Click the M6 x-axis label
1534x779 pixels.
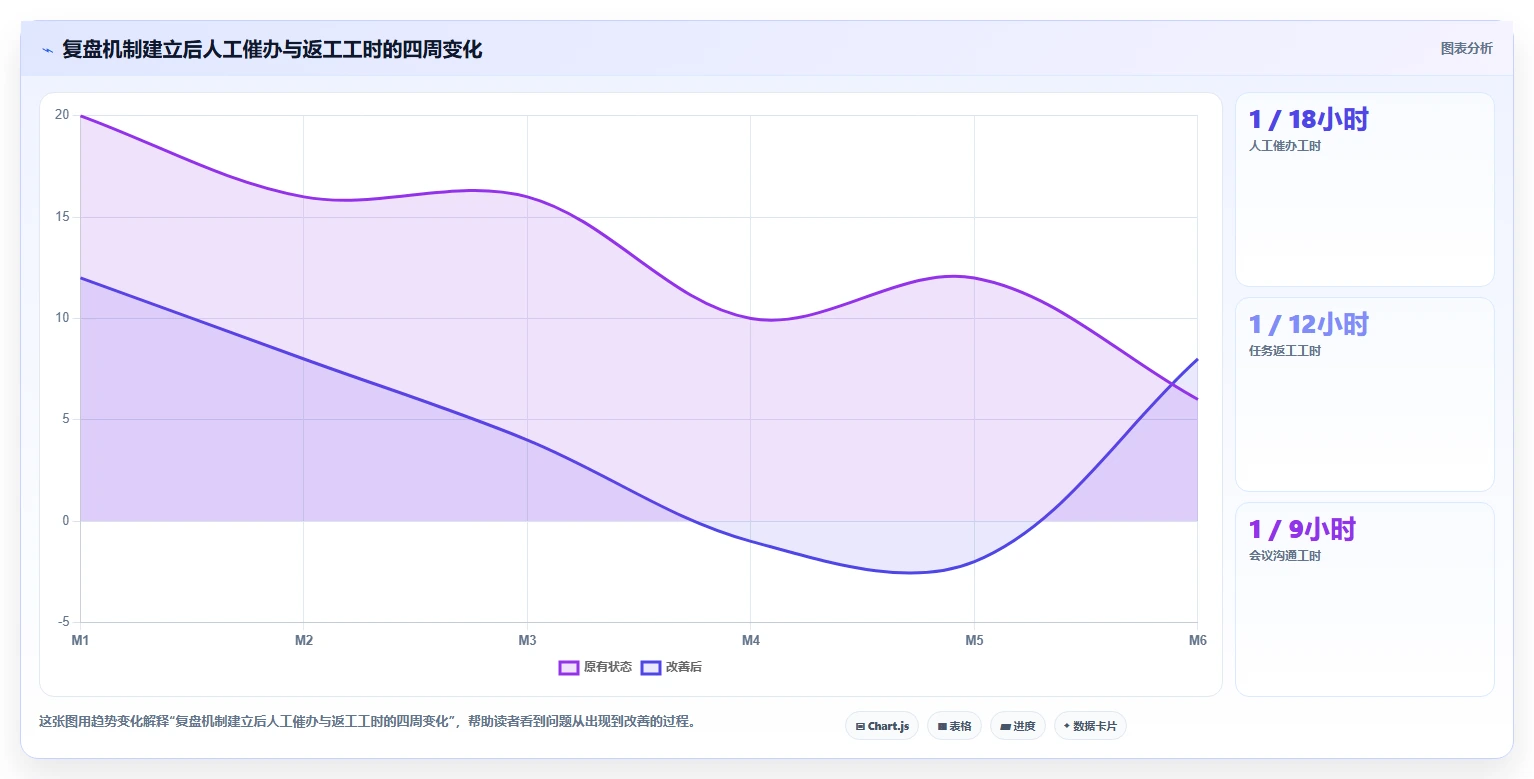click(1197, 640)
